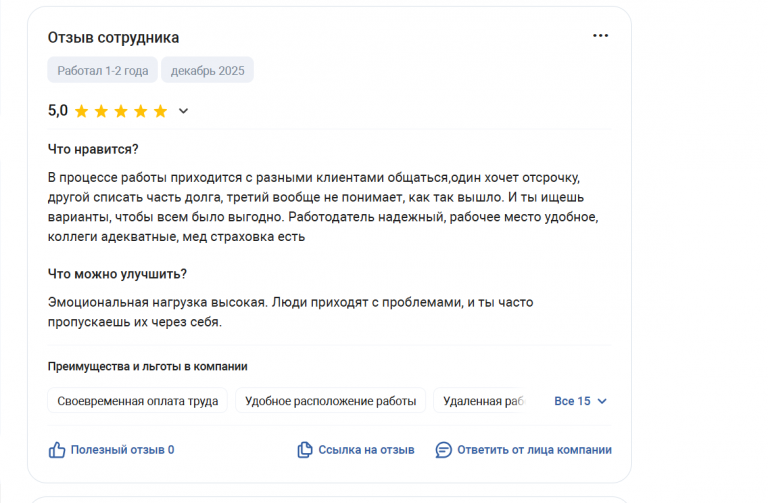Viewport: 768px width, 503px height.
Task: Copy 'Ссылка на отзыв' link
Action: tap(366, 450)
